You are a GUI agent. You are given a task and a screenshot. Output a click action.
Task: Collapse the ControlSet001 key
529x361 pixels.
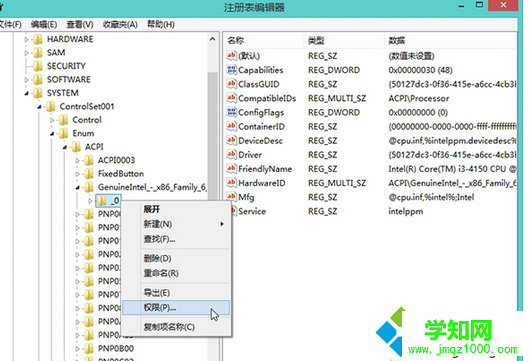(x=39, y=107)
